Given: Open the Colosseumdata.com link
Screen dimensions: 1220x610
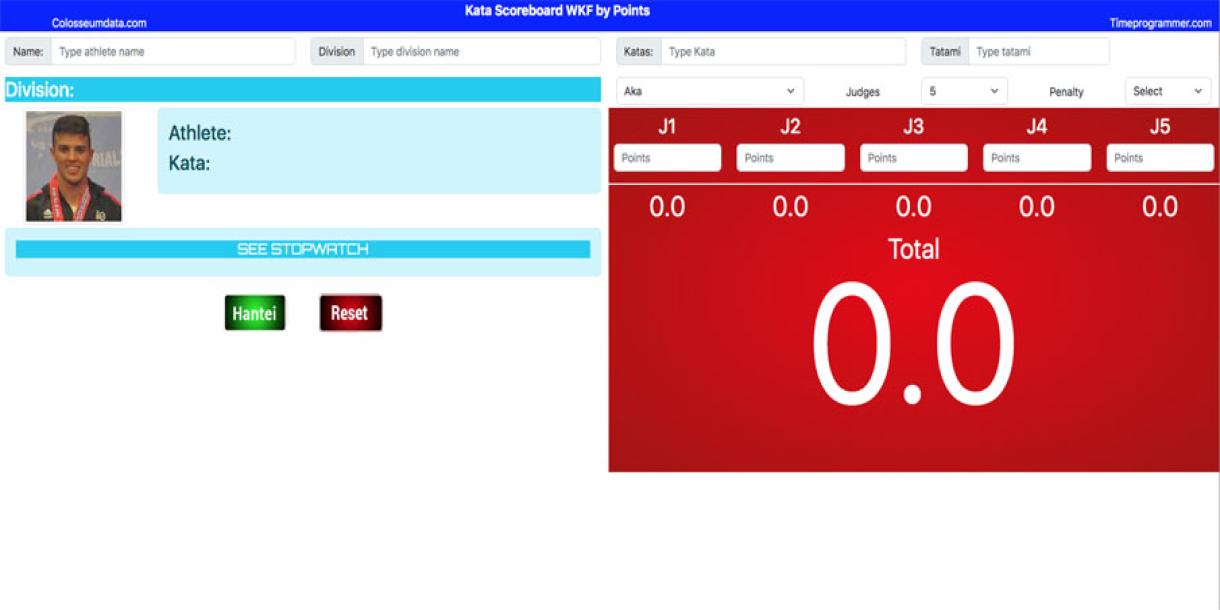Looking at the screenshot, I should pos(99,23).
